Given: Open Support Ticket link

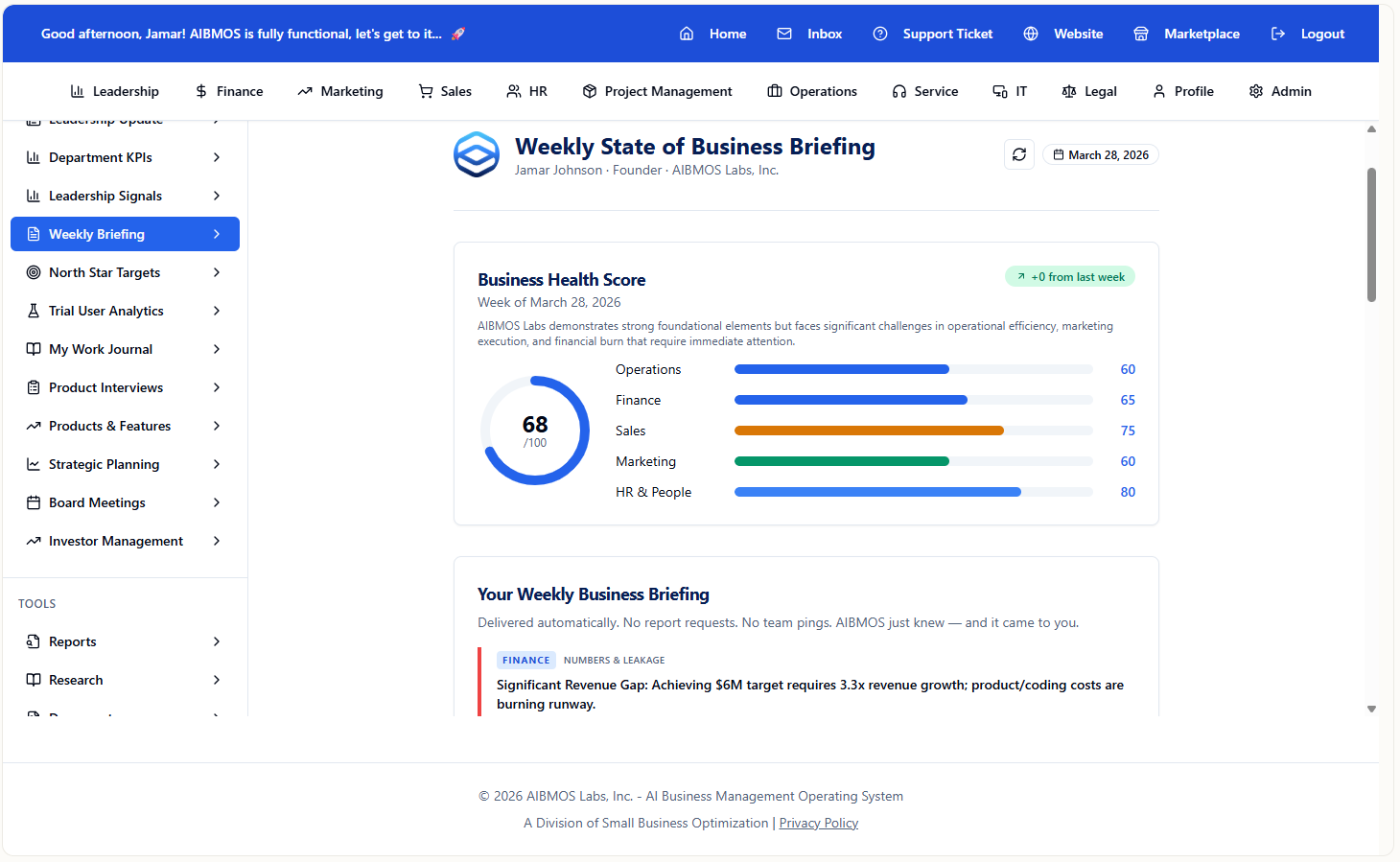Looking at the screenshot, I should [x=933, y=34].
